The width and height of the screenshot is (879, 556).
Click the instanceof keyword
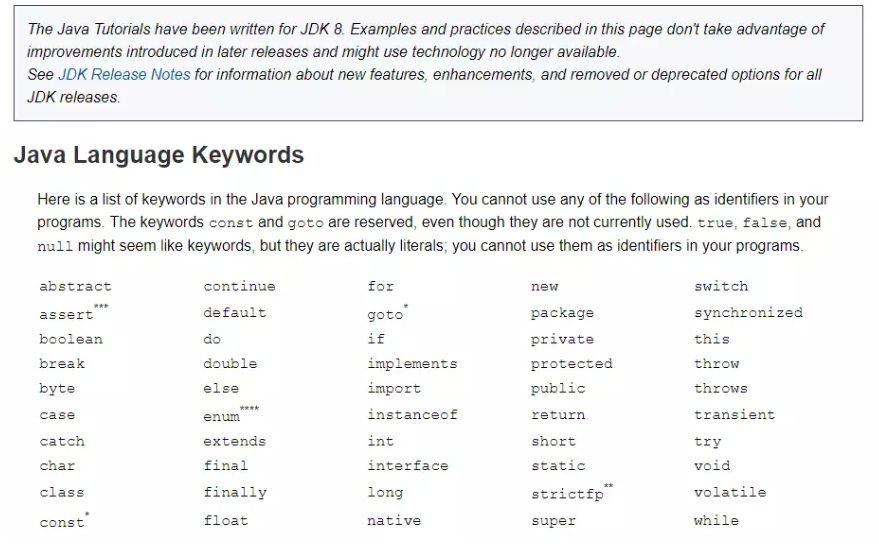[x=413, y=415]
